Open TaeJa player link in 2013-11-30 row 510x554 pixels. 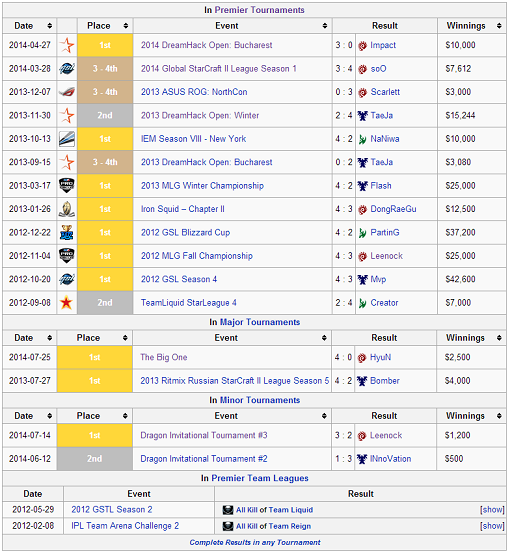(382, 116)
